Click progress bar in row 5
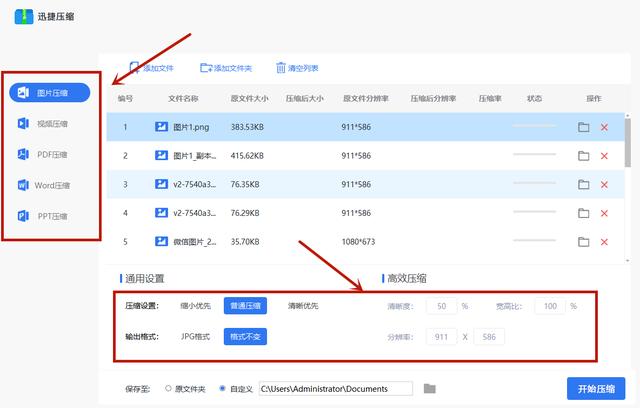 tap(534, 240)
